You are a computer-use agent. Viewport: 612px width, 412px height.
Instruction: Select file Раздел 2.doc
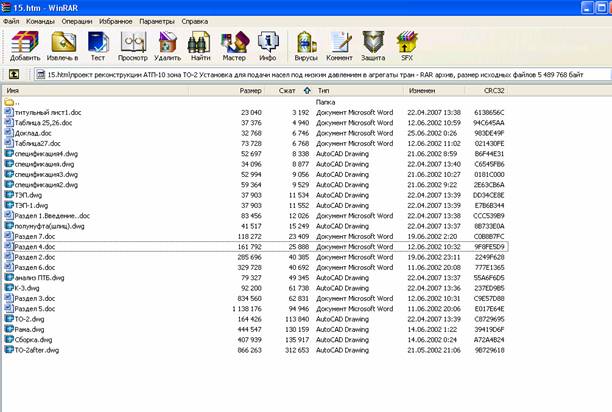pyautogui.click(x=35, y=257)
